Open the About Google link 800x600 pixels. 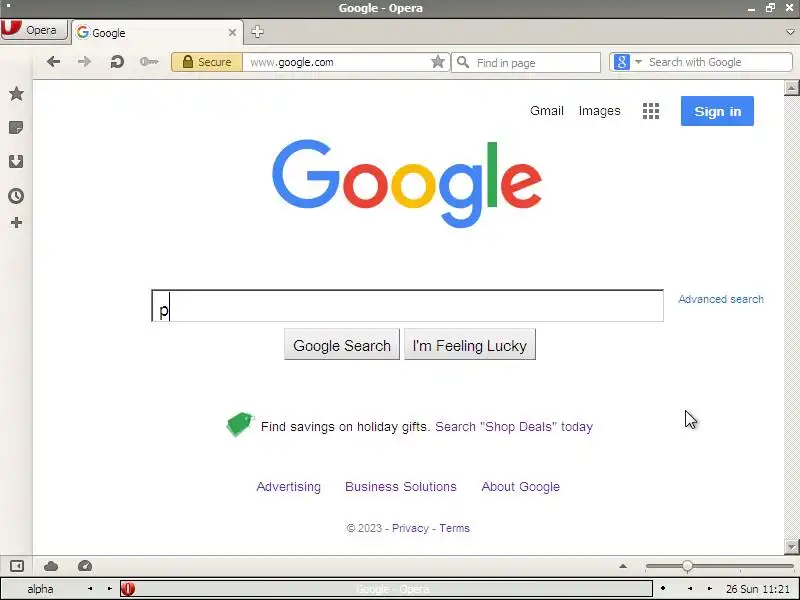tap(520, 487)
